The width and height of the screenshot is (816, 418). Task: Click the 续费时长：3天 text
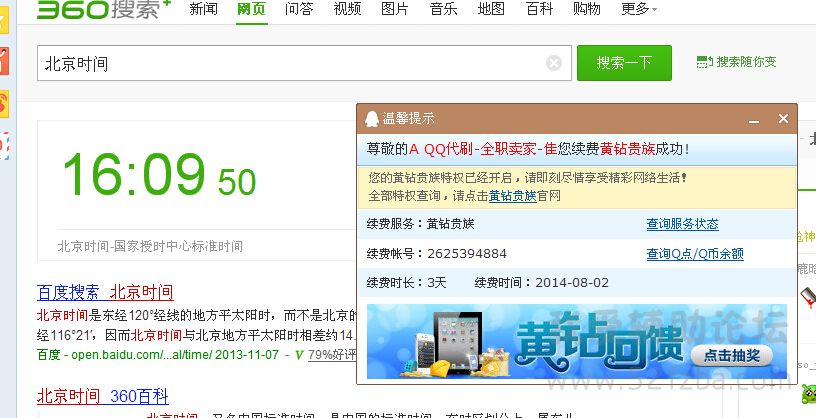click(x=406, y=283)
